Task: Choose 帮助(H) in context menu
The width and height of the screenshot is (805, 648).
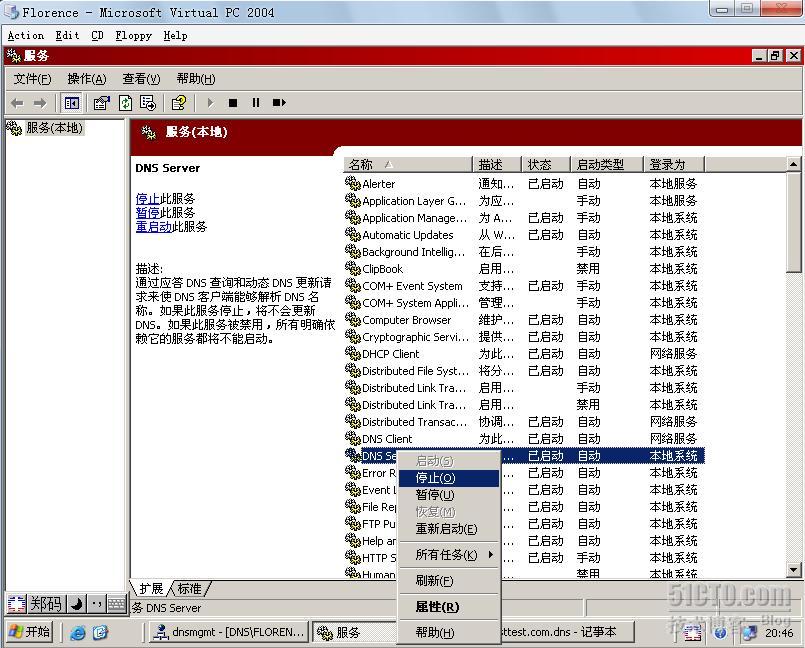Action: [x=449, y=633]
